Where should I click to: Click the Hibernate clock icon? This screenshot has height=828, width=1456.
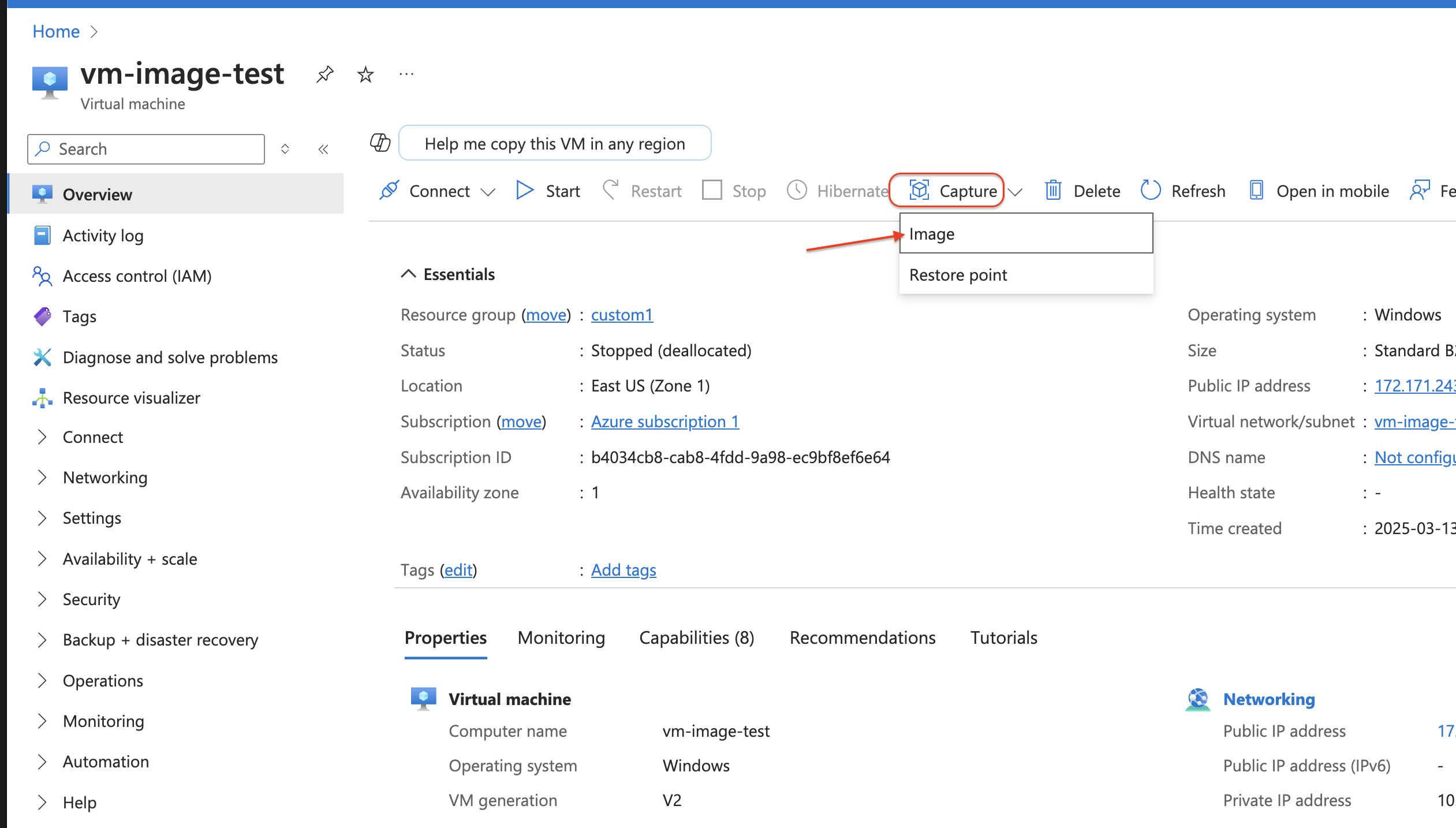[x=797, y=190]
